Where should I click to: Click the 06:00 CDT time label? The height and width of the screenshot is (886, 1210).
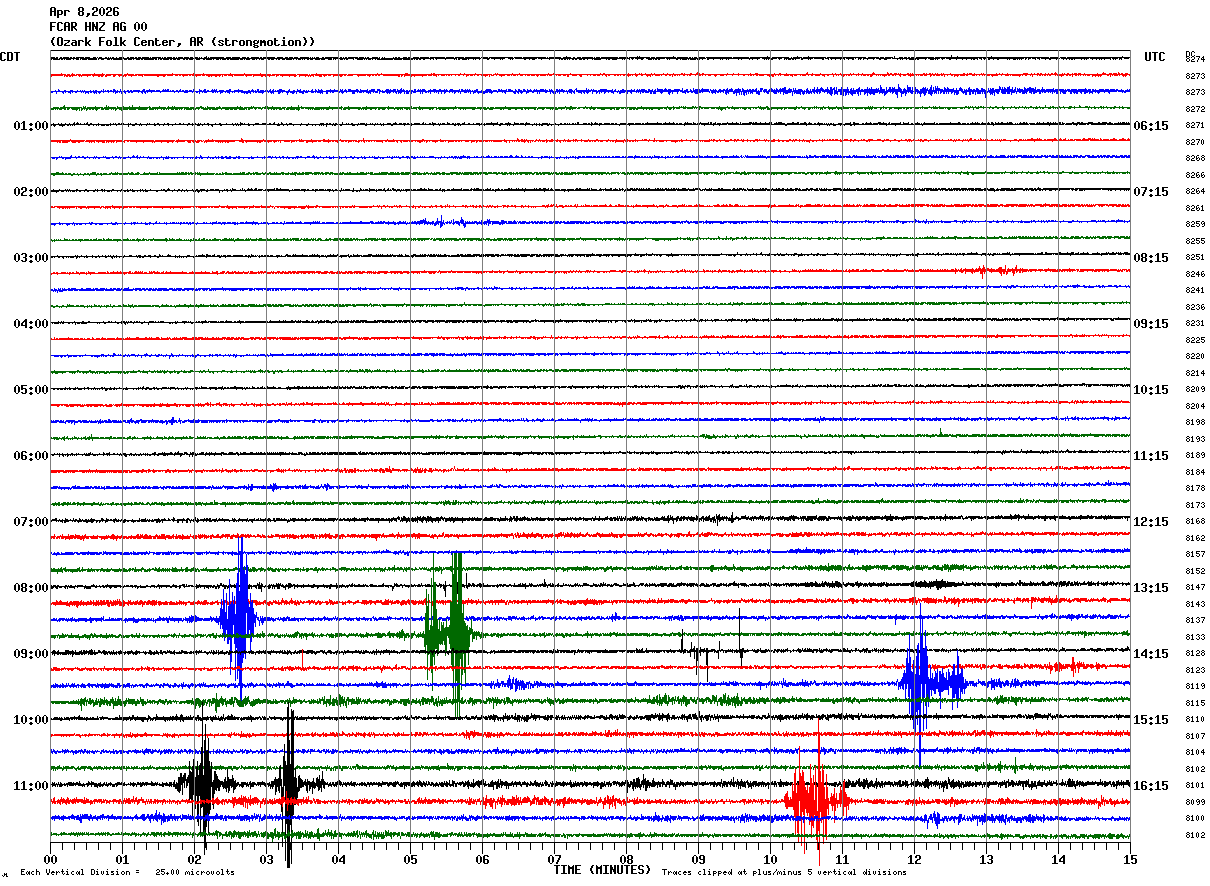[x=31, y=456]
